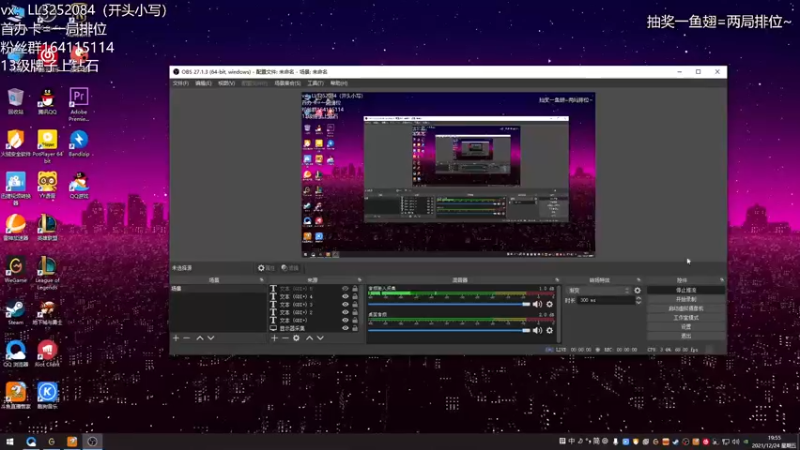Select the 文本 (GDI+) 4 source row
The image size is (800, 450).
click(315, 296)
